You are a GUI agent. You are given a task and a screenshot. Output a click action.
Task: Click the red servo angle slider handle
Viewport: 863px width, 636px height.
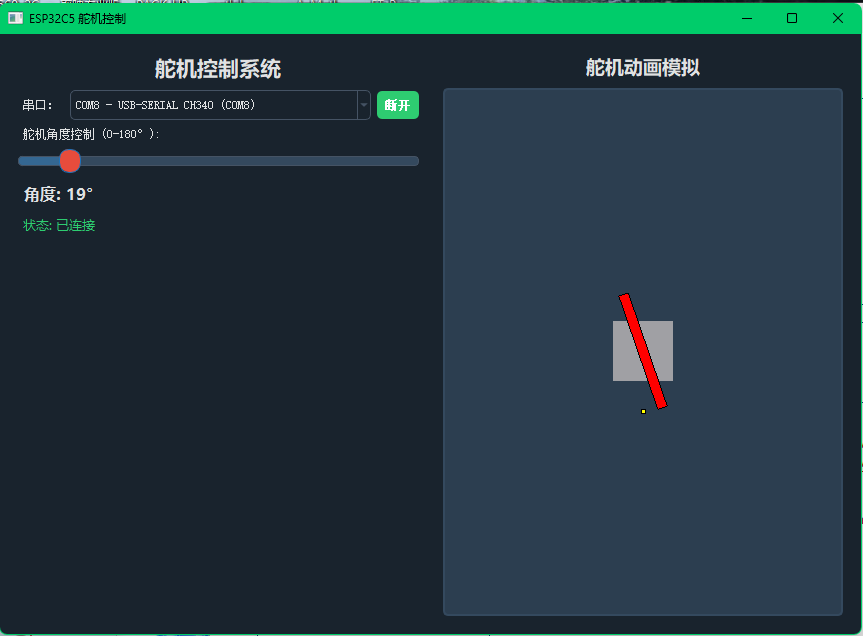point(69,161)
